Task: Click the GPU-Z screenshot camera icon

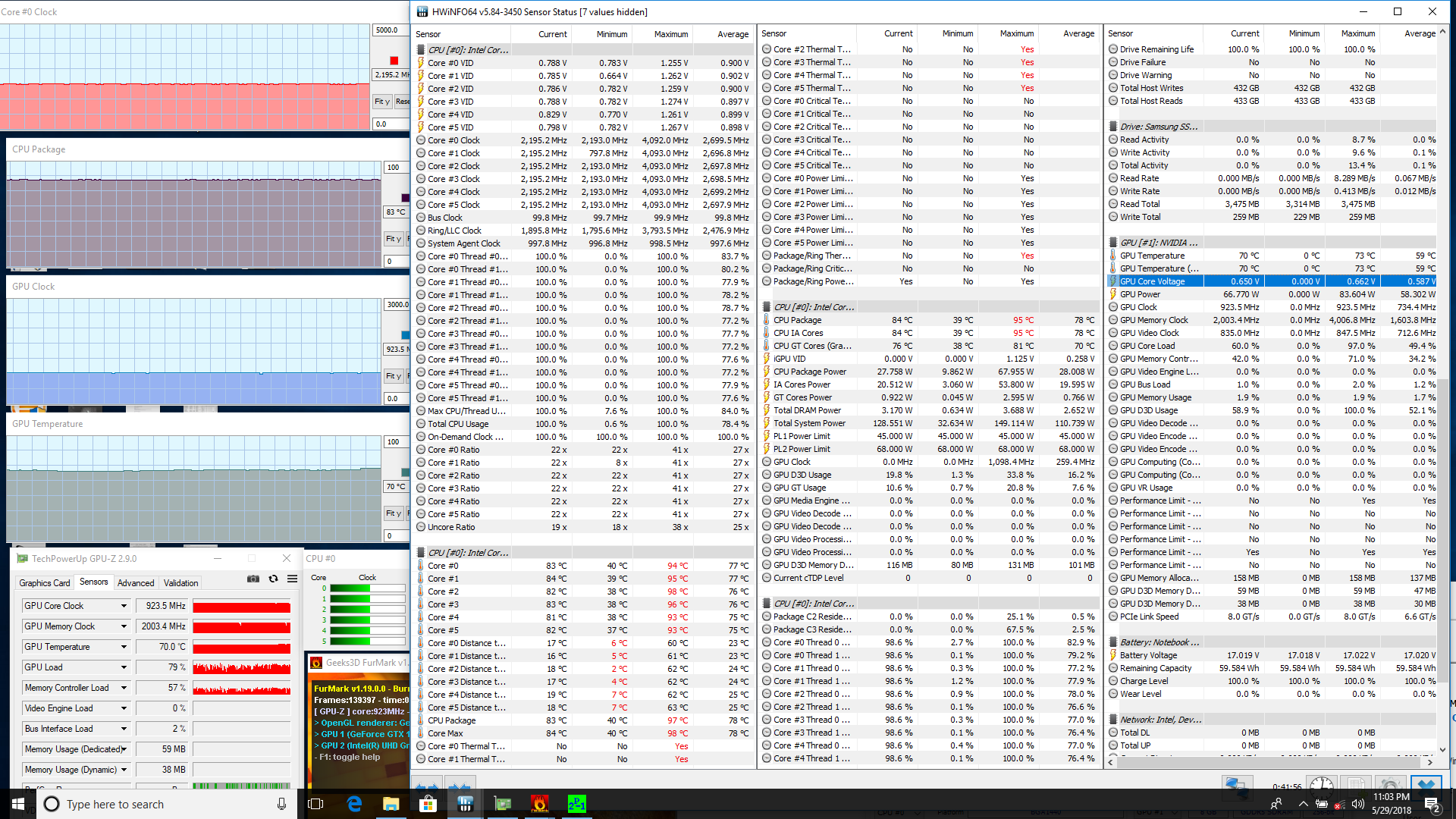Action: 253,579
